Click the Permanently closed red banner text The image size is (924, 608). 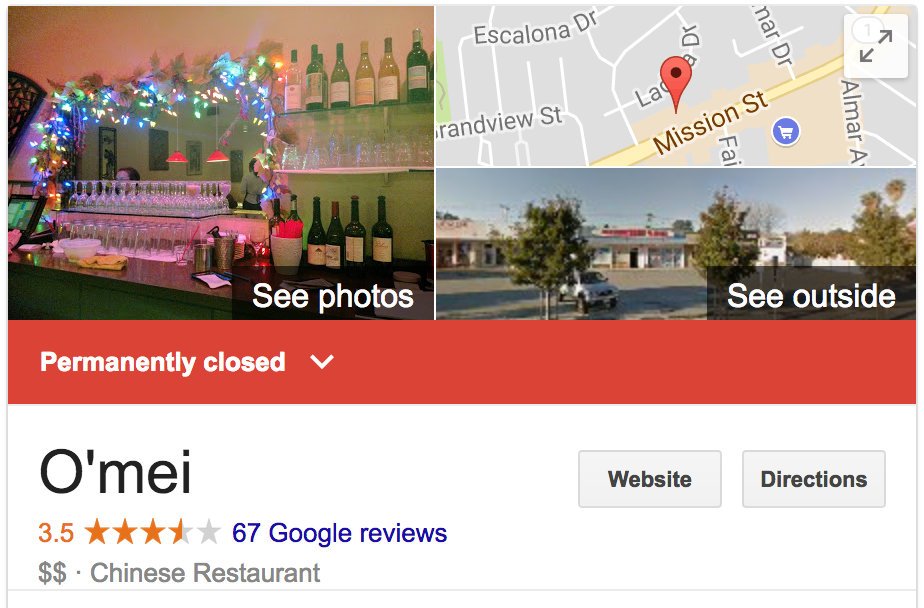pyautogui.click(x=163, y=362)
